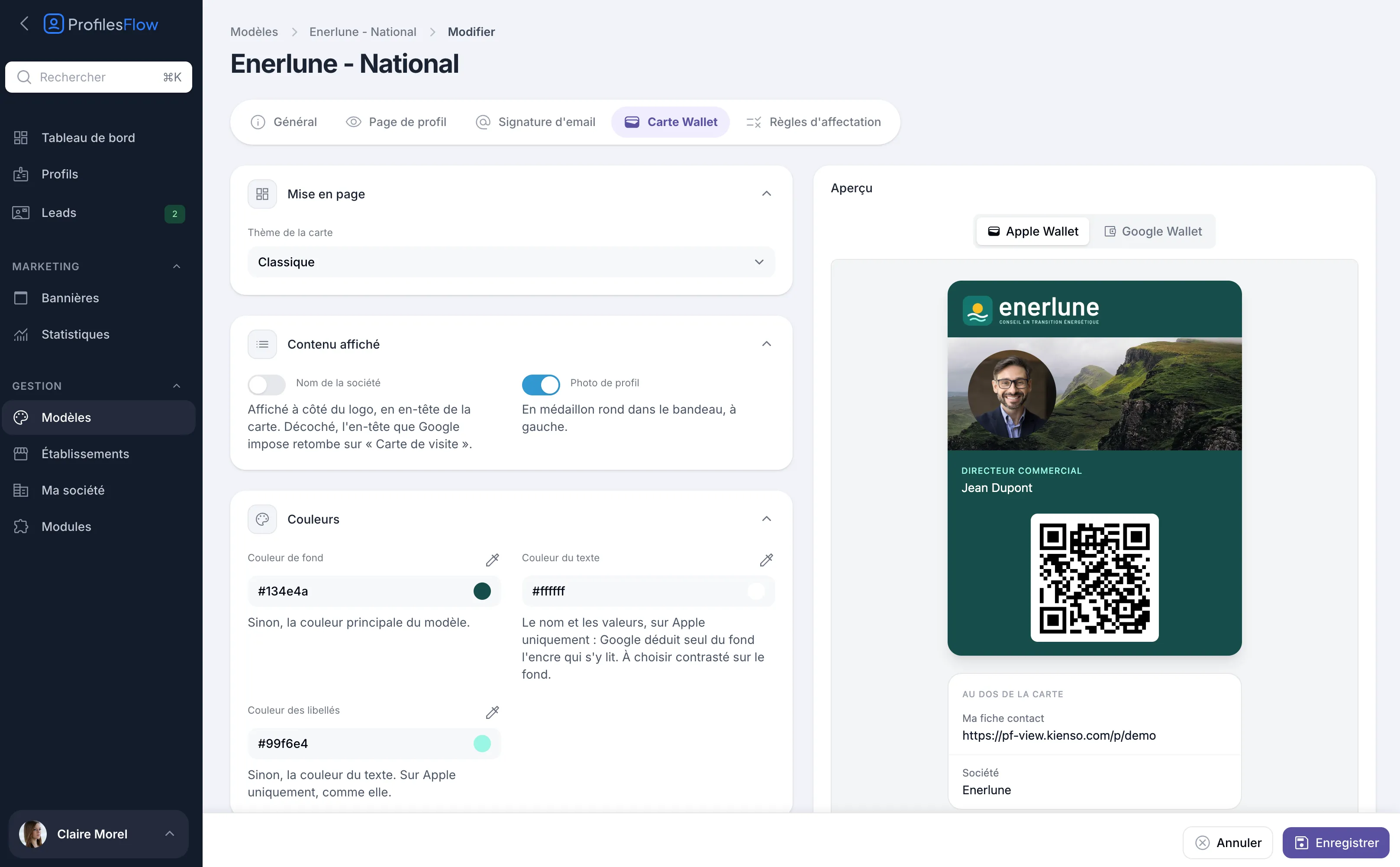Open Établissements page
The image size is (1400, 867).
pos(99,453)
